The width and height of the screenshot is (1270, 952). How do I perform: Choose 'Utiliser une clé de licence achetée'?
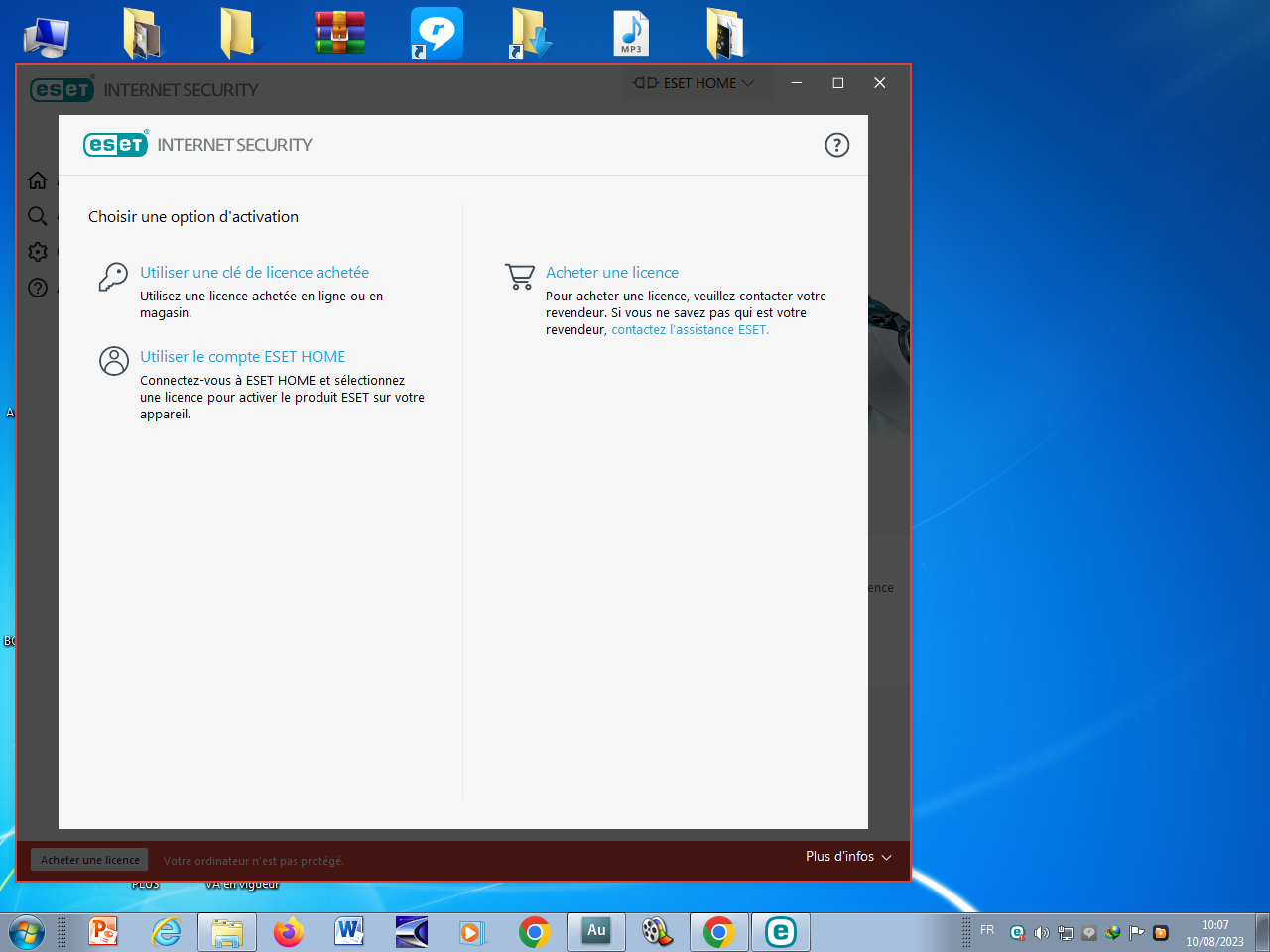[x=254, y=273]
